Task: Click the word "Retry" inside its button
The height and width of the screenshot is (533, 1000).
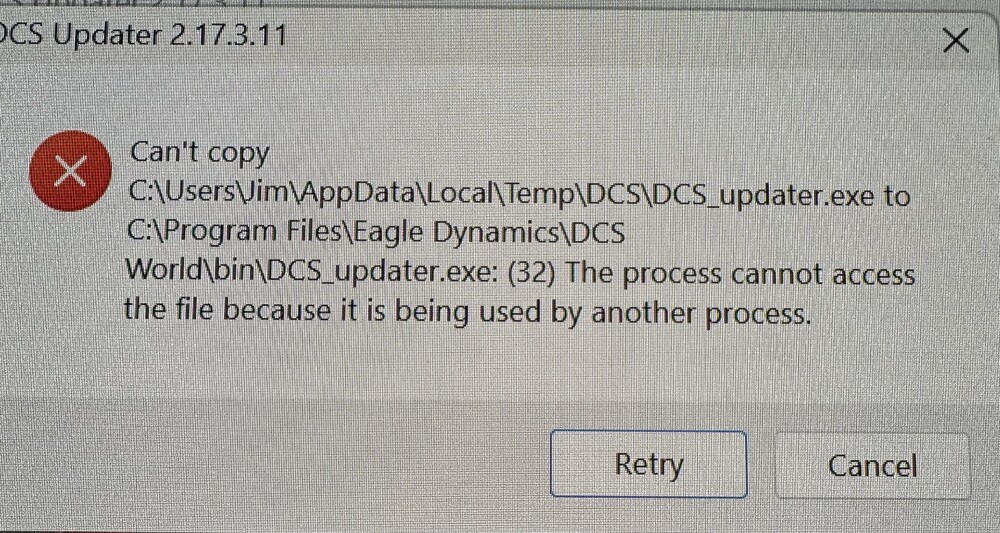Action: pyautogui.click(x=649, y=464)
